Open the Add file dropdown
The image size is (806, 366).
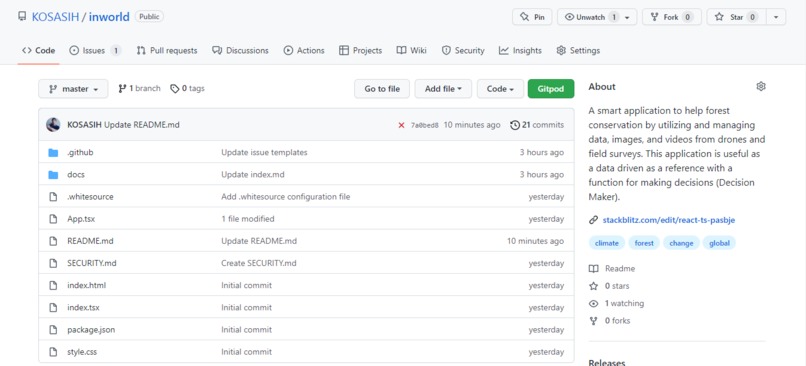pos(444,89)
